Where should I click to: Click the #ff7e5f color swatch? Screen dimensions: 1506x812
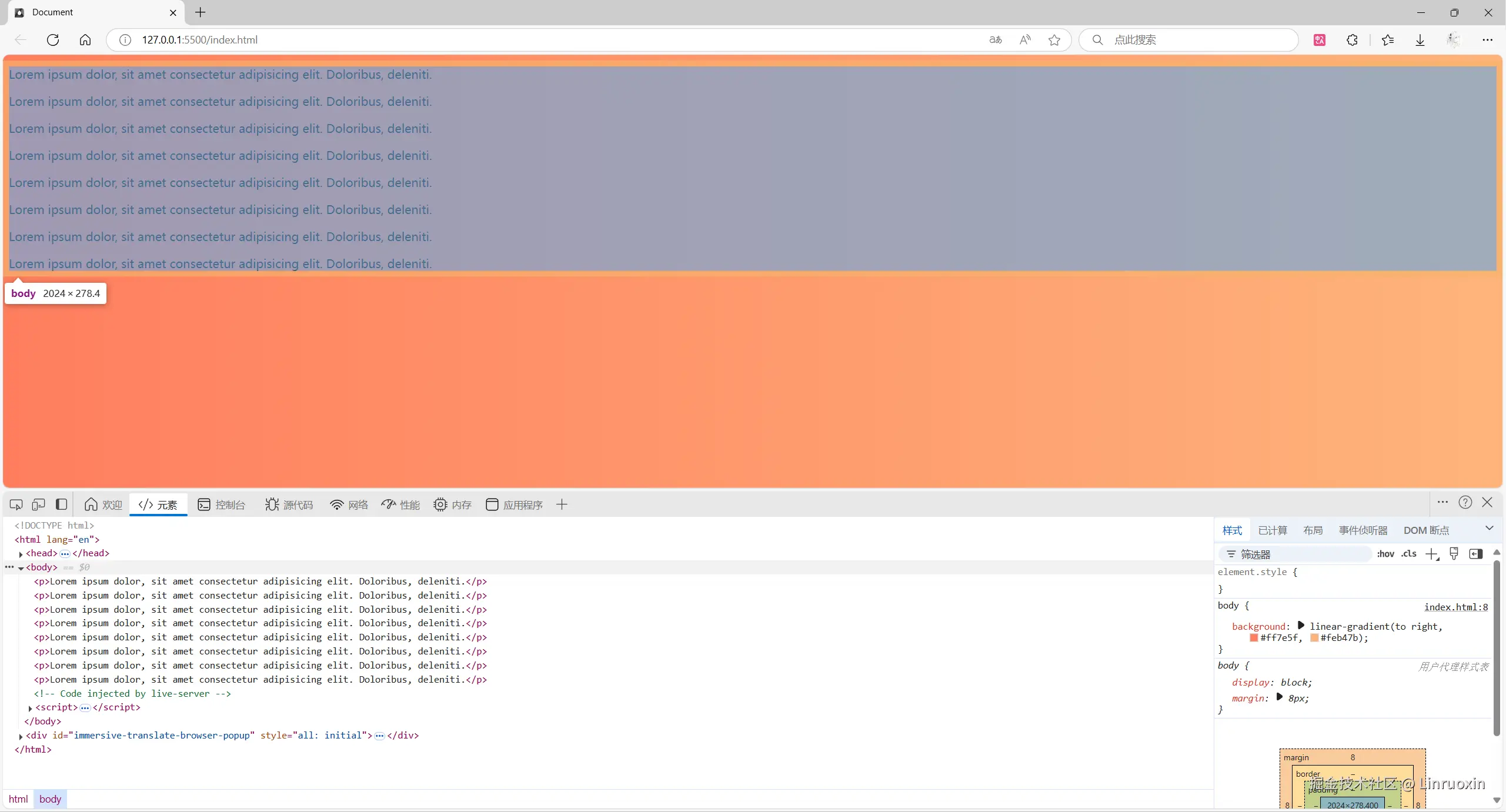[x=1254, y=638]
